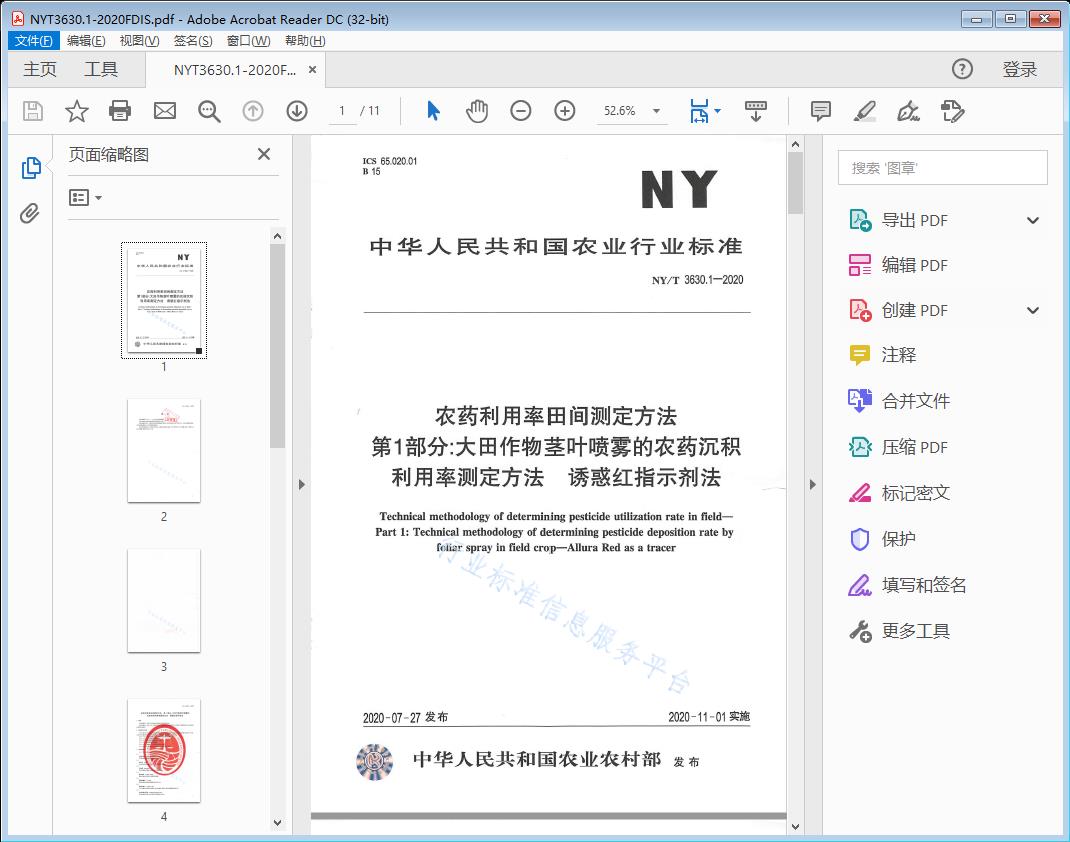Go to next page with down arrow
The width and height of the screenshot is (1070, 842).
pyautogui.click(x=297, y=111)
